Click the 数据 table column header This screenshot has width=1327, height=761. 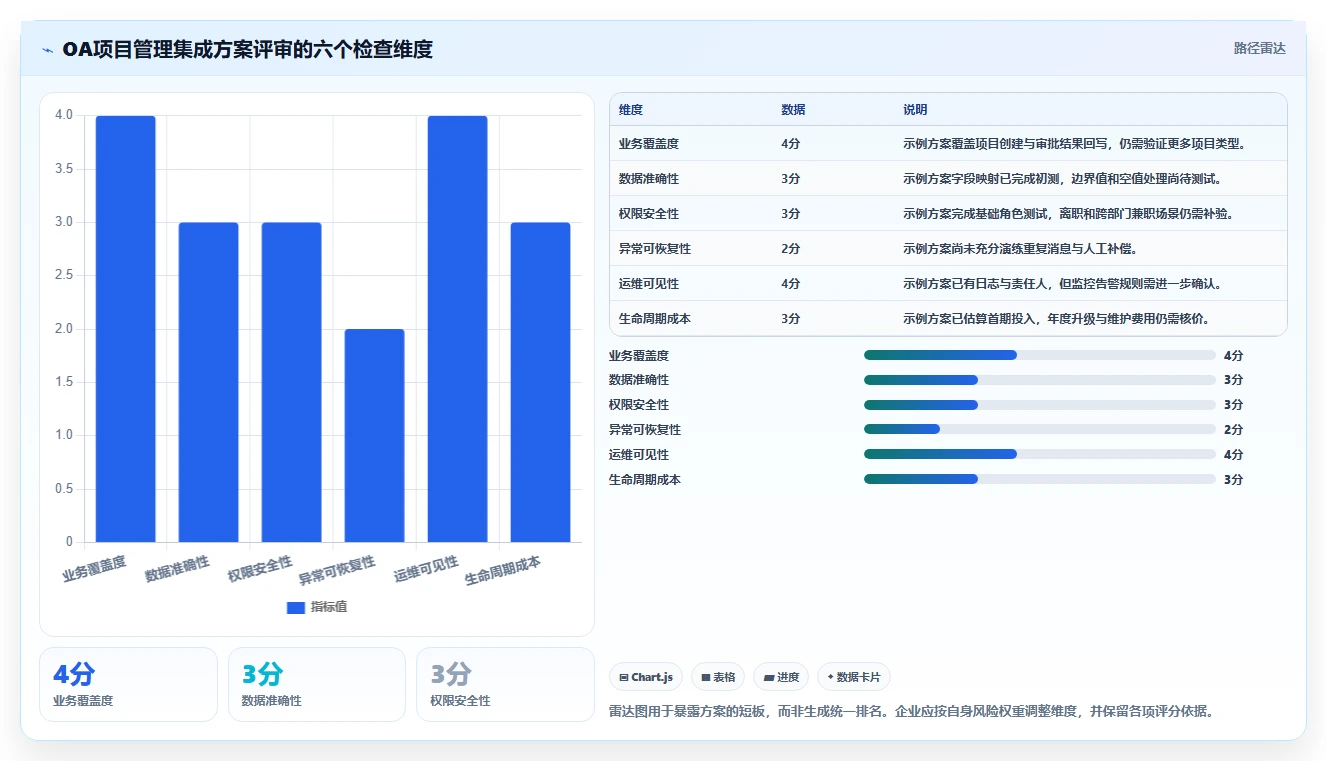[x=793, y=109]
